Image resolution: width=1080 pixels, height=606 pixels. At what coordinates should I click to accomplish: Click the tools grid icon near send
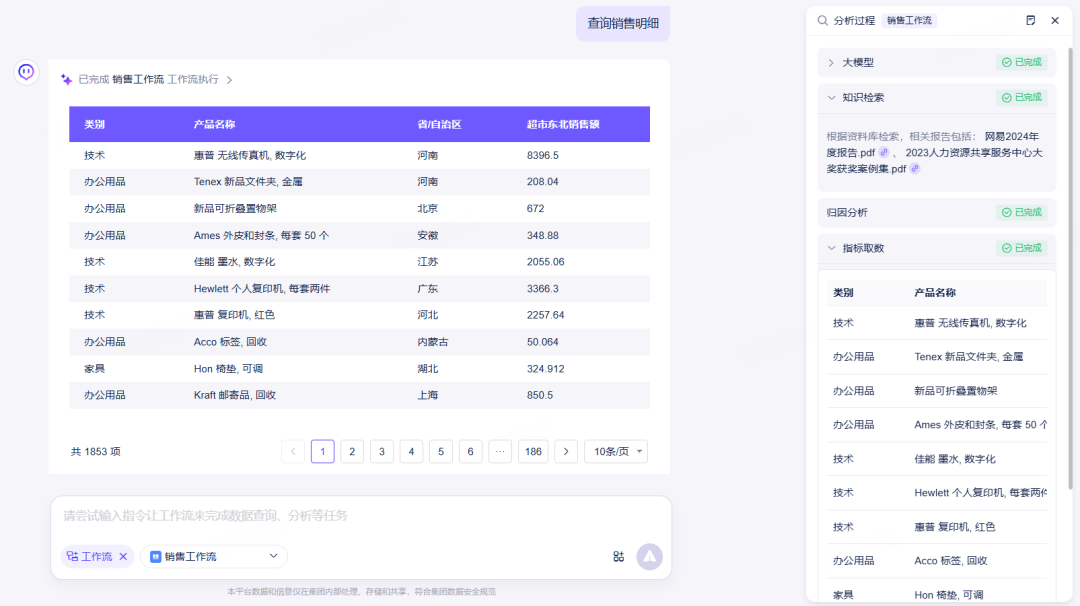(619, 556)
